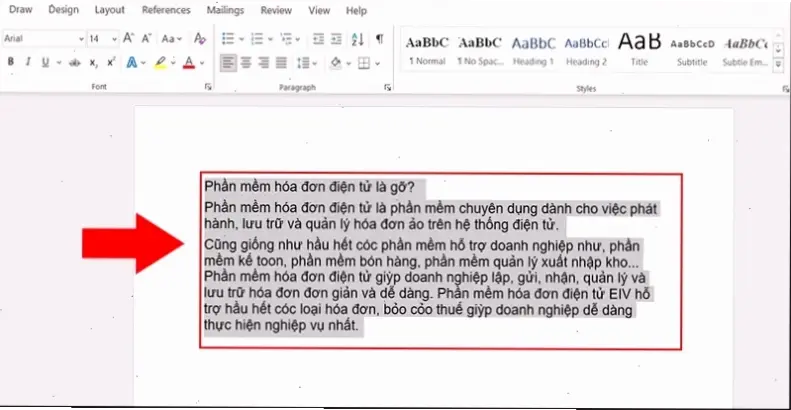Open Paragraph dialog launcher
The image size is (791, 410).
point(387,88)
